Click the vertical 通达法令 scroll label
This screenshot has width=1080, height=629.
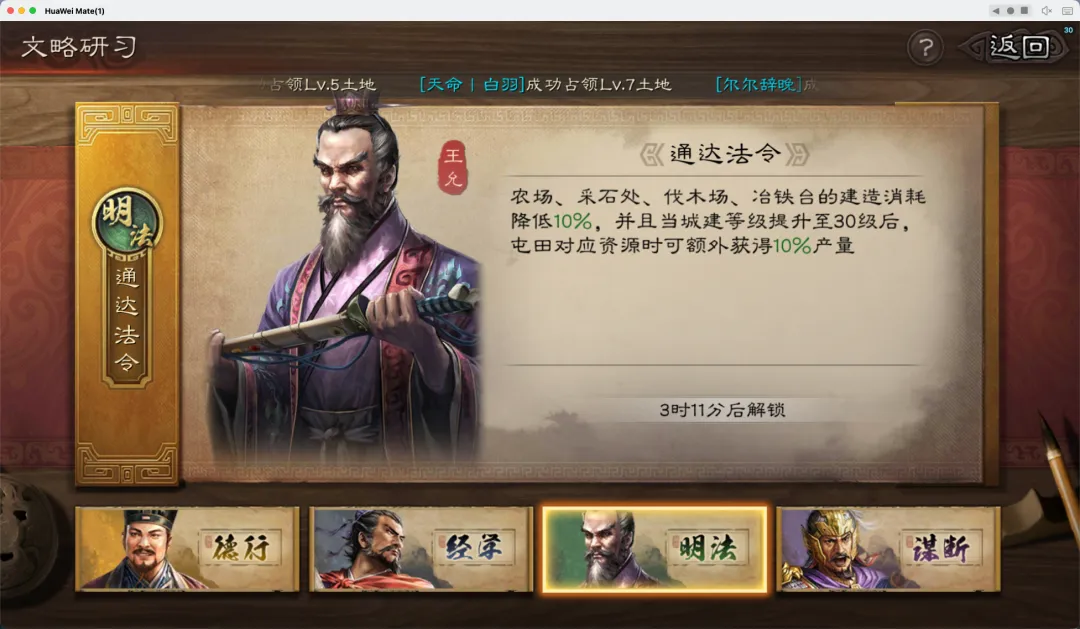(x=126, y=319)
